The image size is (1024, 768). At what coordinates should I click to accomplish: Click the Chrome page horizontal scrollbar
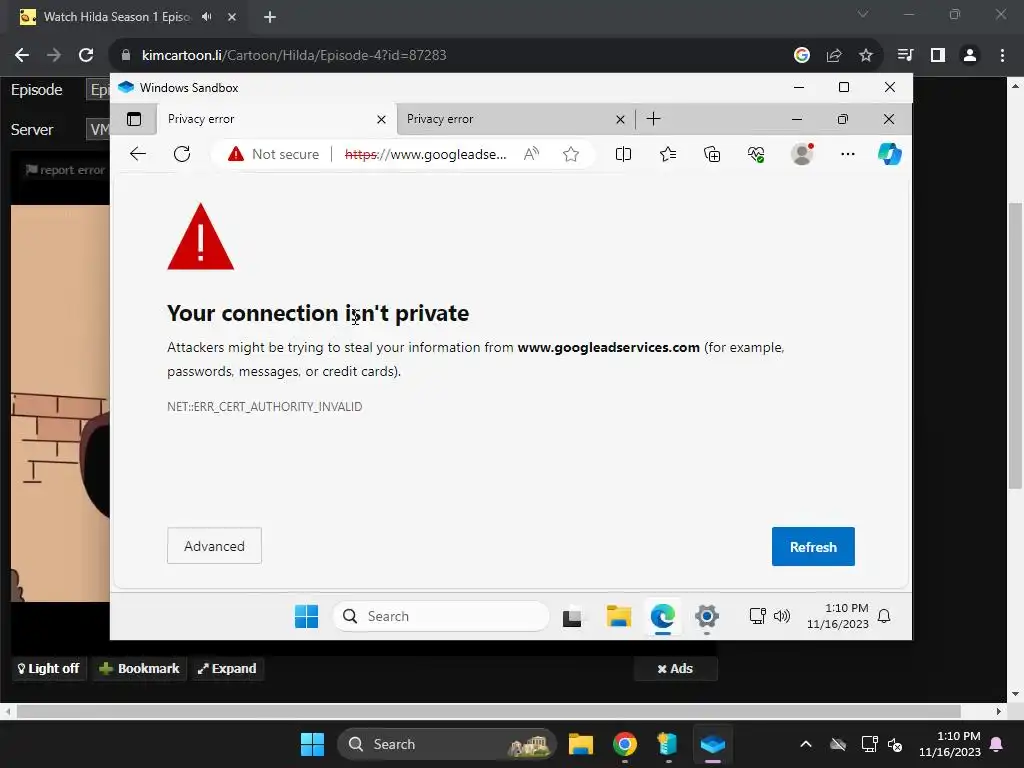point(488,711)
